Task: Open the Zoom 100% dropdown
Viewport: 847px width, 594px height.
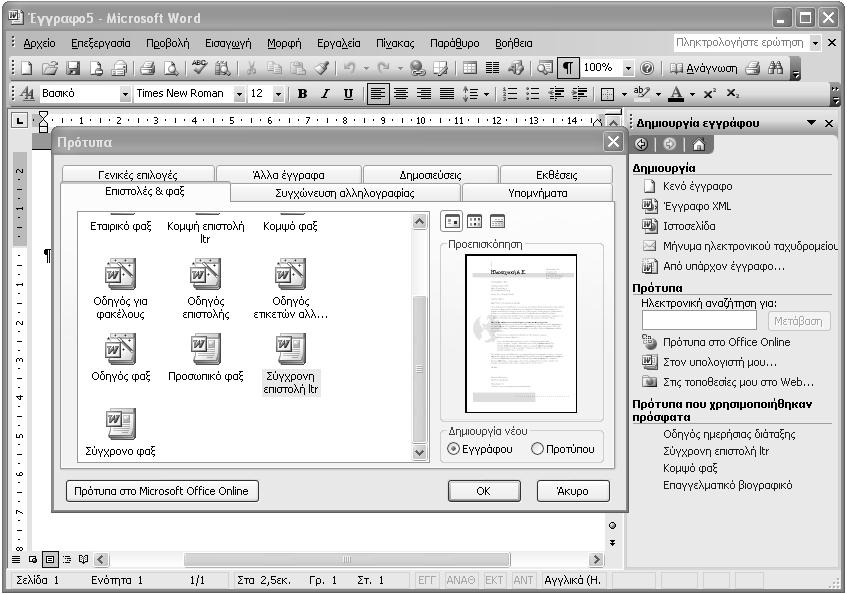Action: (x=628, y=68)
